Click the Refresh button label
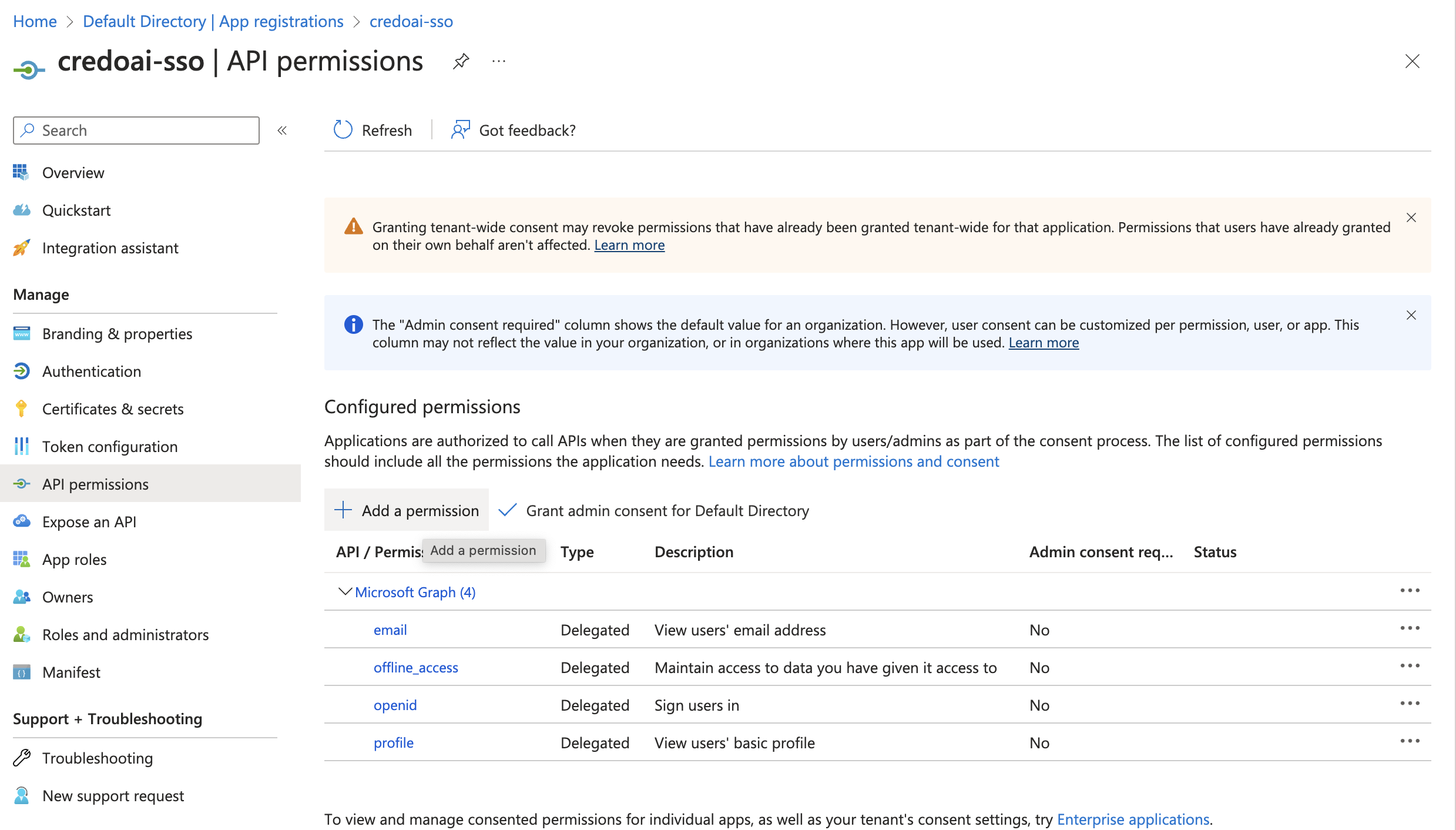Image resolution: width=1456 pixels, height=830 pixels. pos(387,130)
